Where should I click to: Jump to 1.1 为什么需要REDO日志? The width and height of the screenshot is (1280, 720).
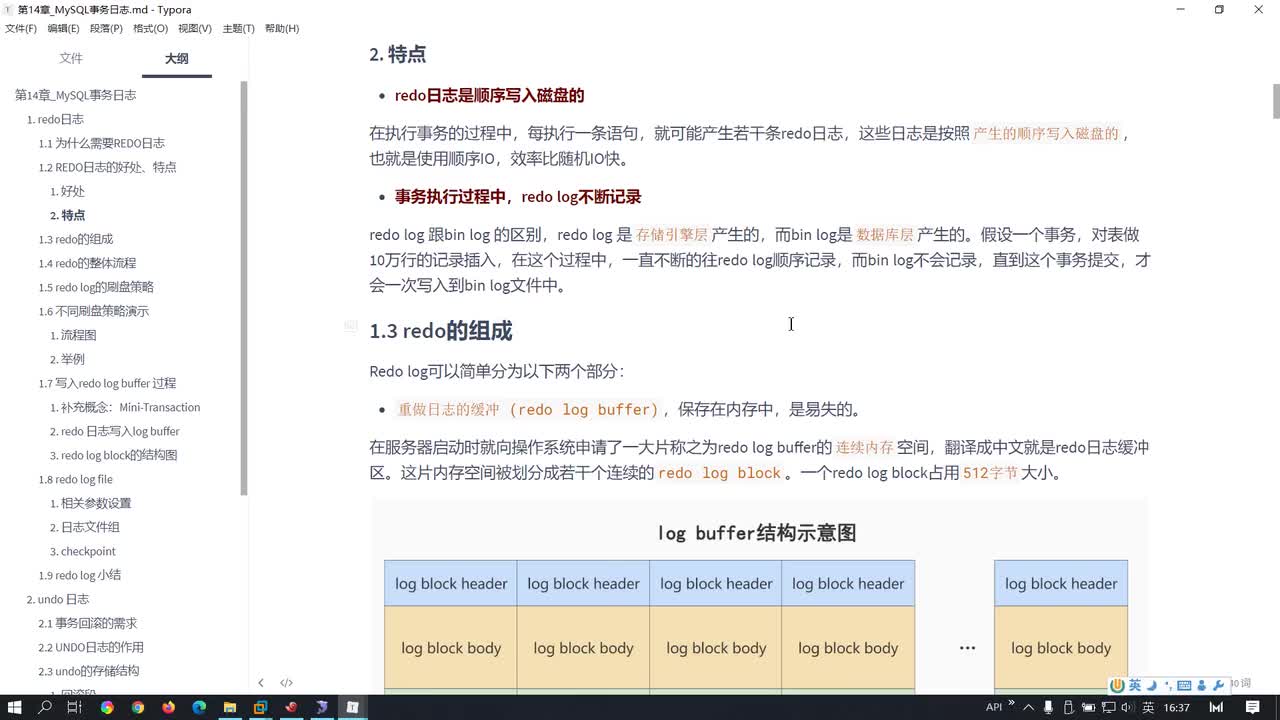click(x=101, y=143)
